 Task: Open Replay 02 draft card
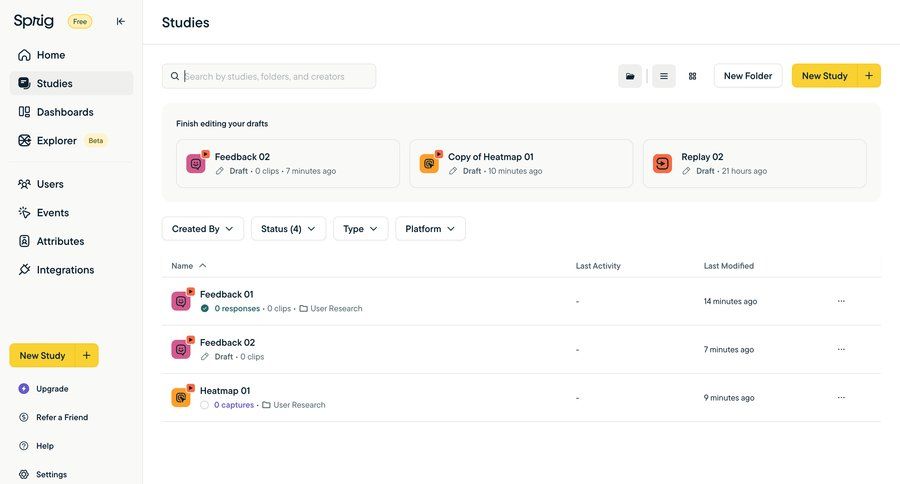pyautogui.click(x=755, y=164)
